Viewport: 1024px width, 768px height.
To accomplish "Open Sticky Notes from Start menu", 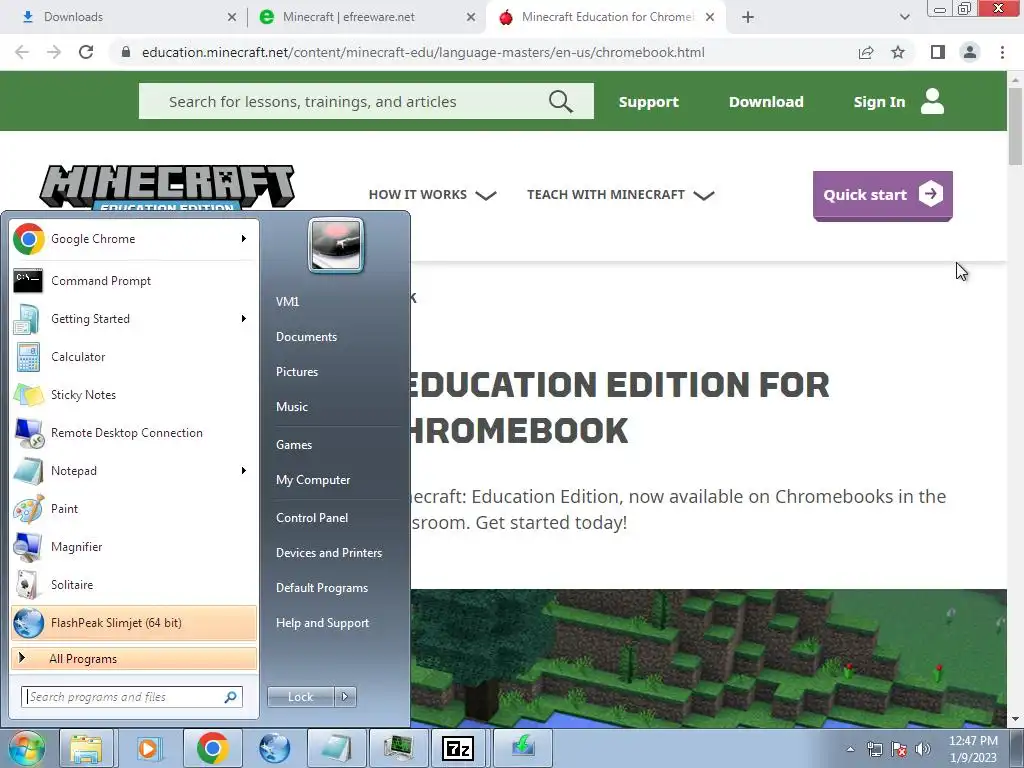I will (x=133, y=394).
